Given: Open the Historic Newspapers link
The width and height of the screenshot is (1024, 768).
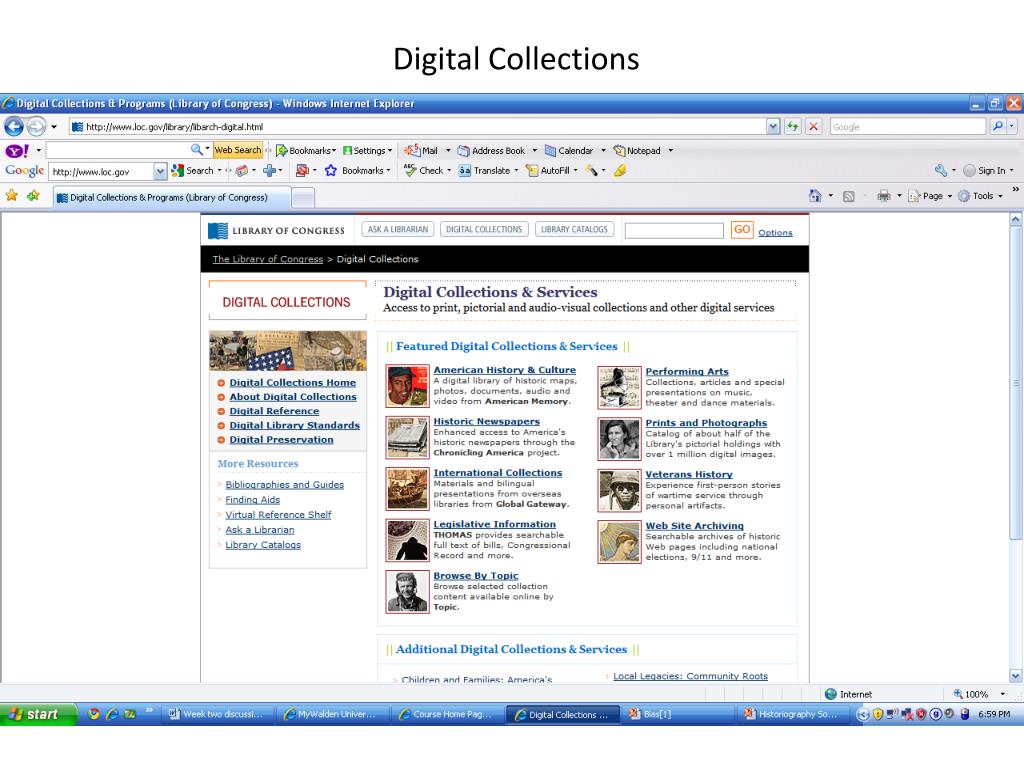Looking at the screenshot, I should (487, 421).
